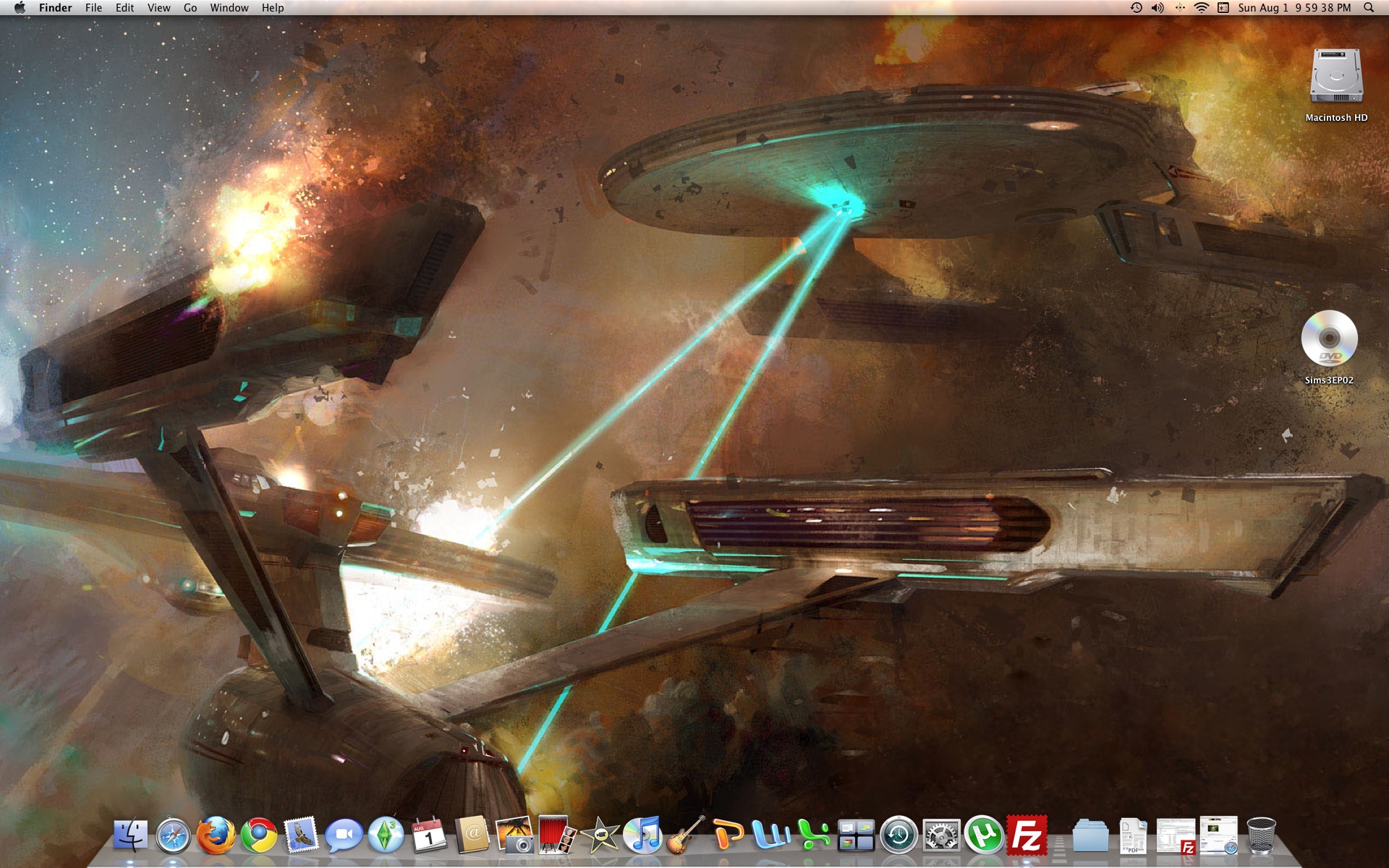
Task: Start The Sims 3 from the Dock
Action: point(386,835)
